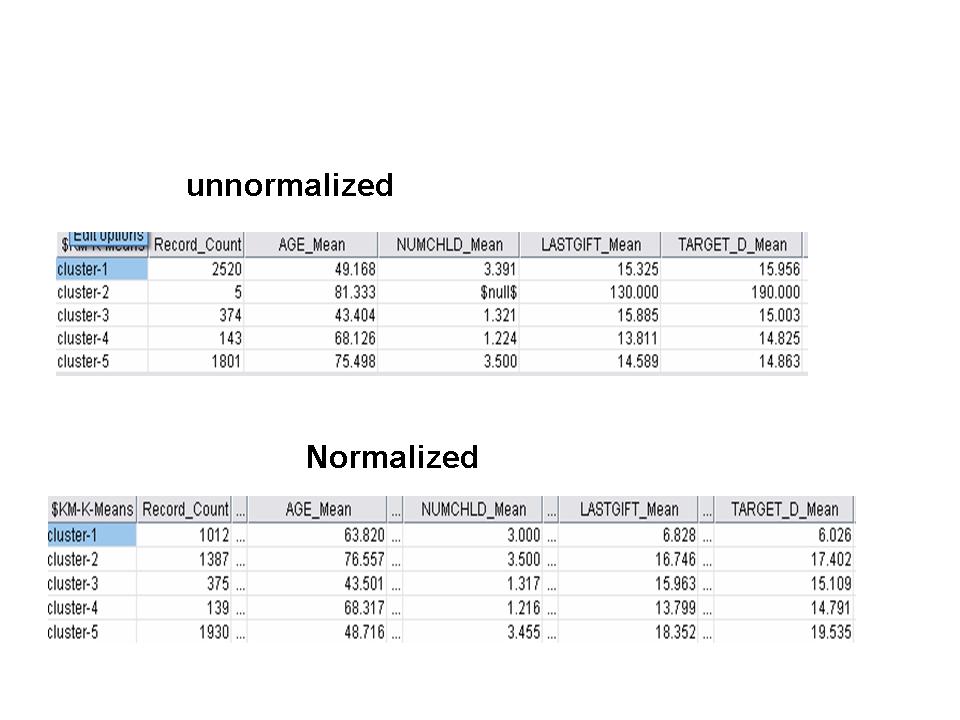This screenshot has width=960, height=720.
Task: Click the $KM-K-Means header in Normalized table
Action: tap(91, 510)
